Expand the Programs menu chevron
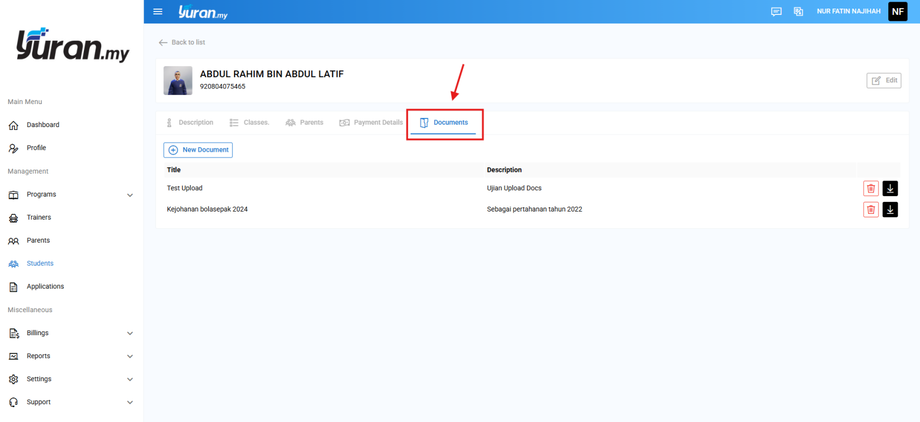The image size is (920, 422). pyautogui.click(x=130, y=195)
